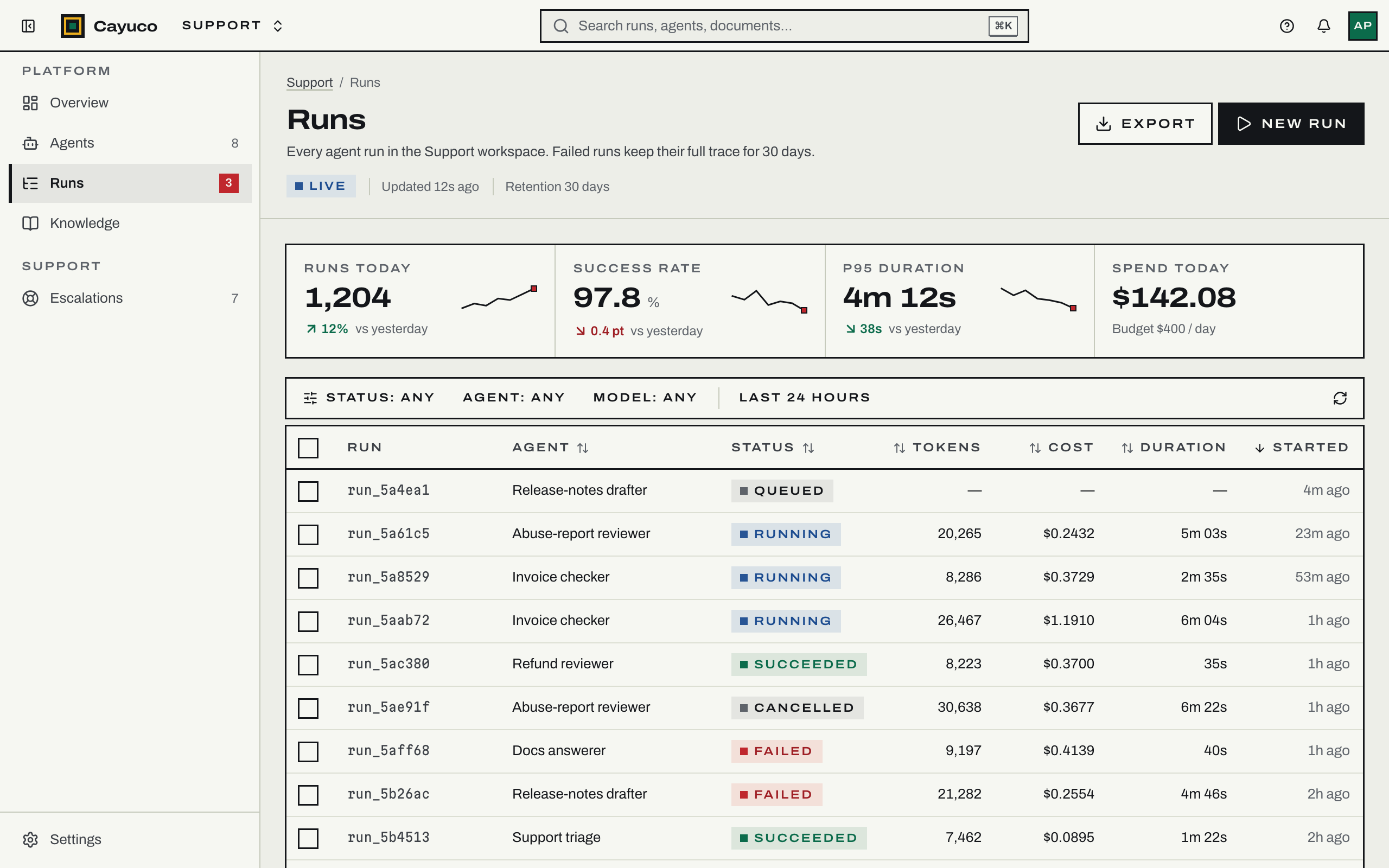Sort by Started column arrow
The height and width of the screenshot is (868, 1389).
(x=1260, y=448)
